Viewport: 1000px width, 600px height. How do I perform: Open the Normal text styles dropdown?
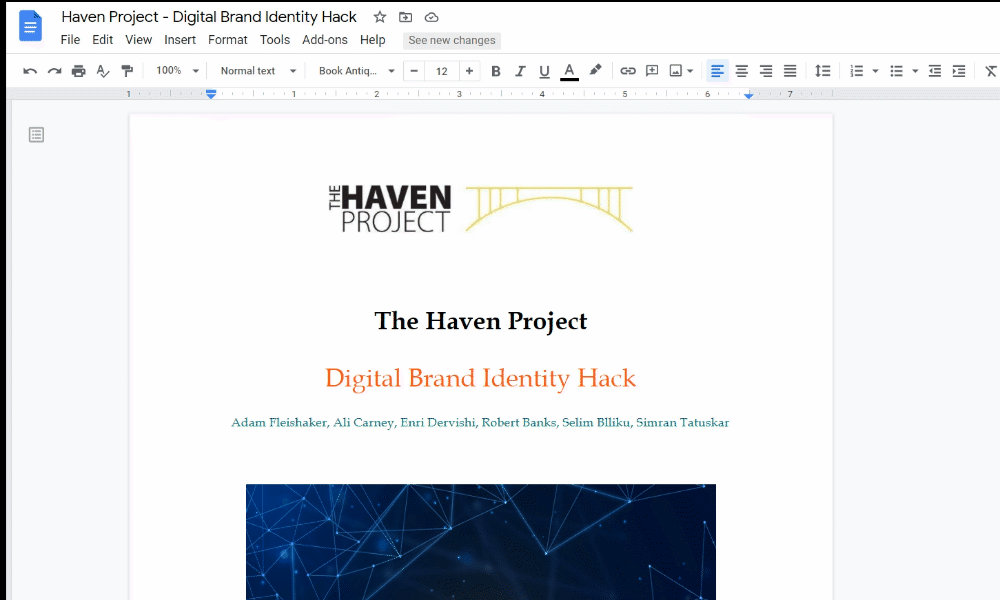[258, 71]
